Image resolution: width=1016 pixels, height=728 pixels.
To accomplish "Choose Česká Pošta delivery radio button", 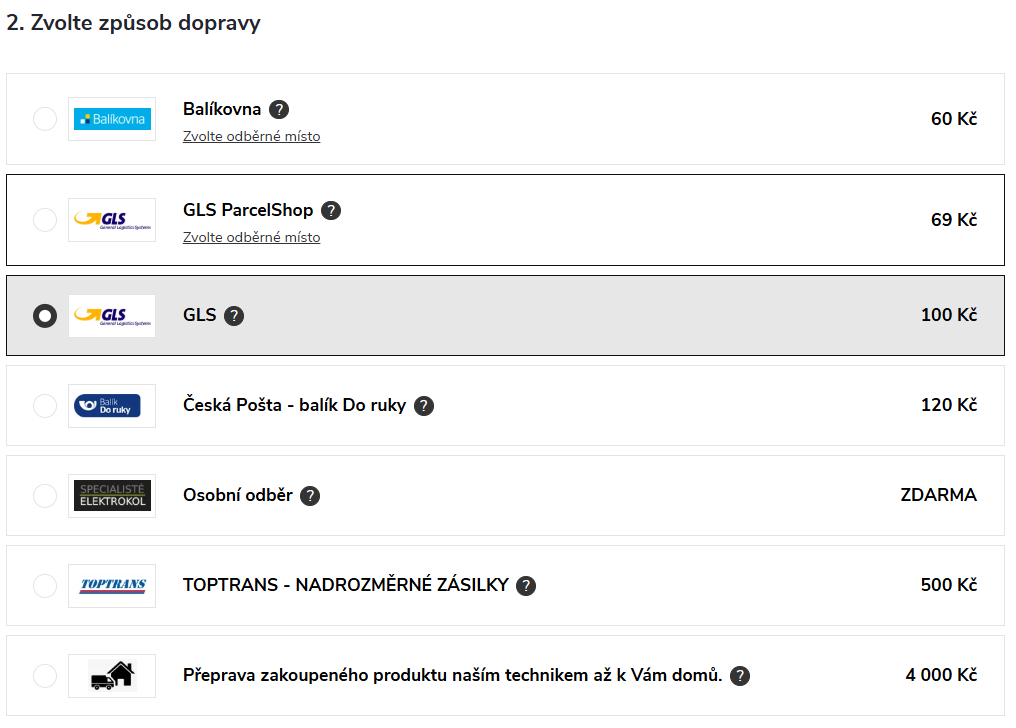I will 45,405.
